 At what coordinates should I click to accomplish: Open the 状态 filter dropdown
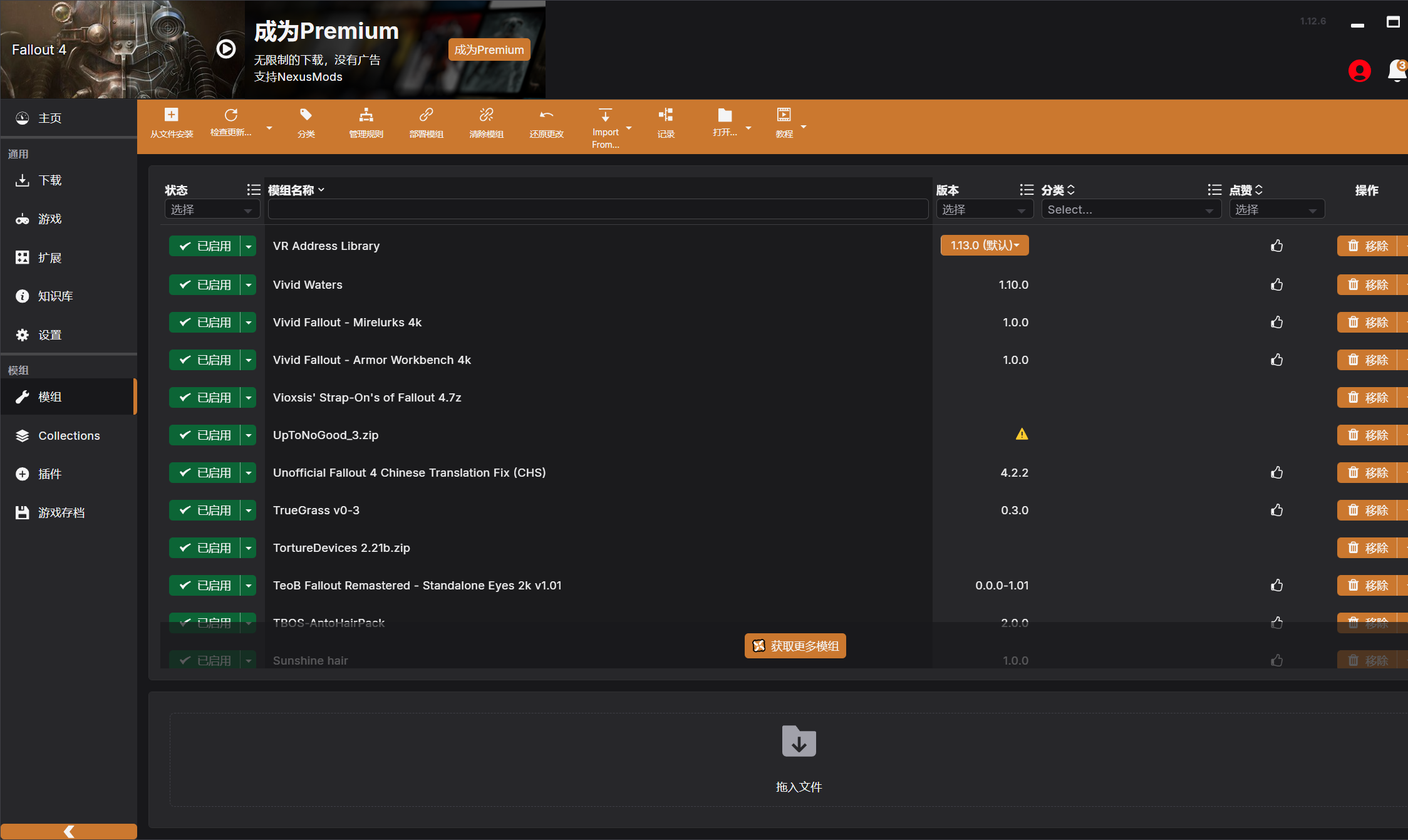(212, 210)
